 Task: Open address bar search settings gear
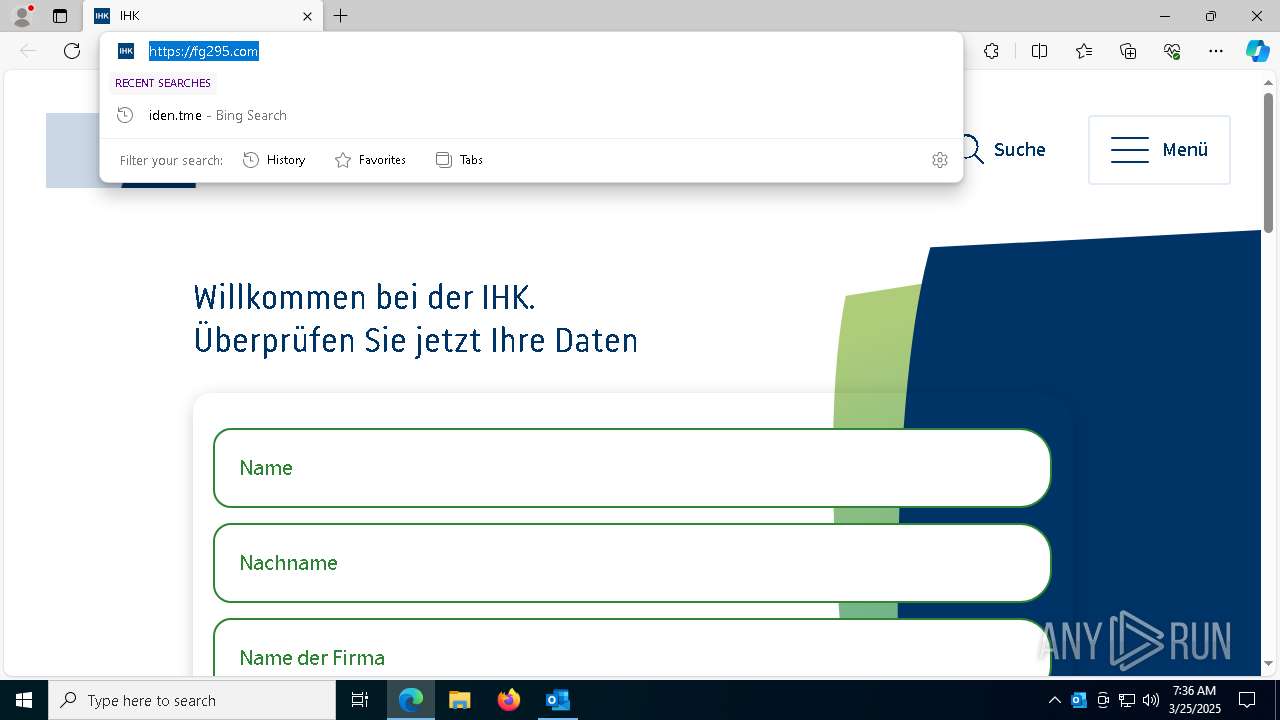coord(940,160)
